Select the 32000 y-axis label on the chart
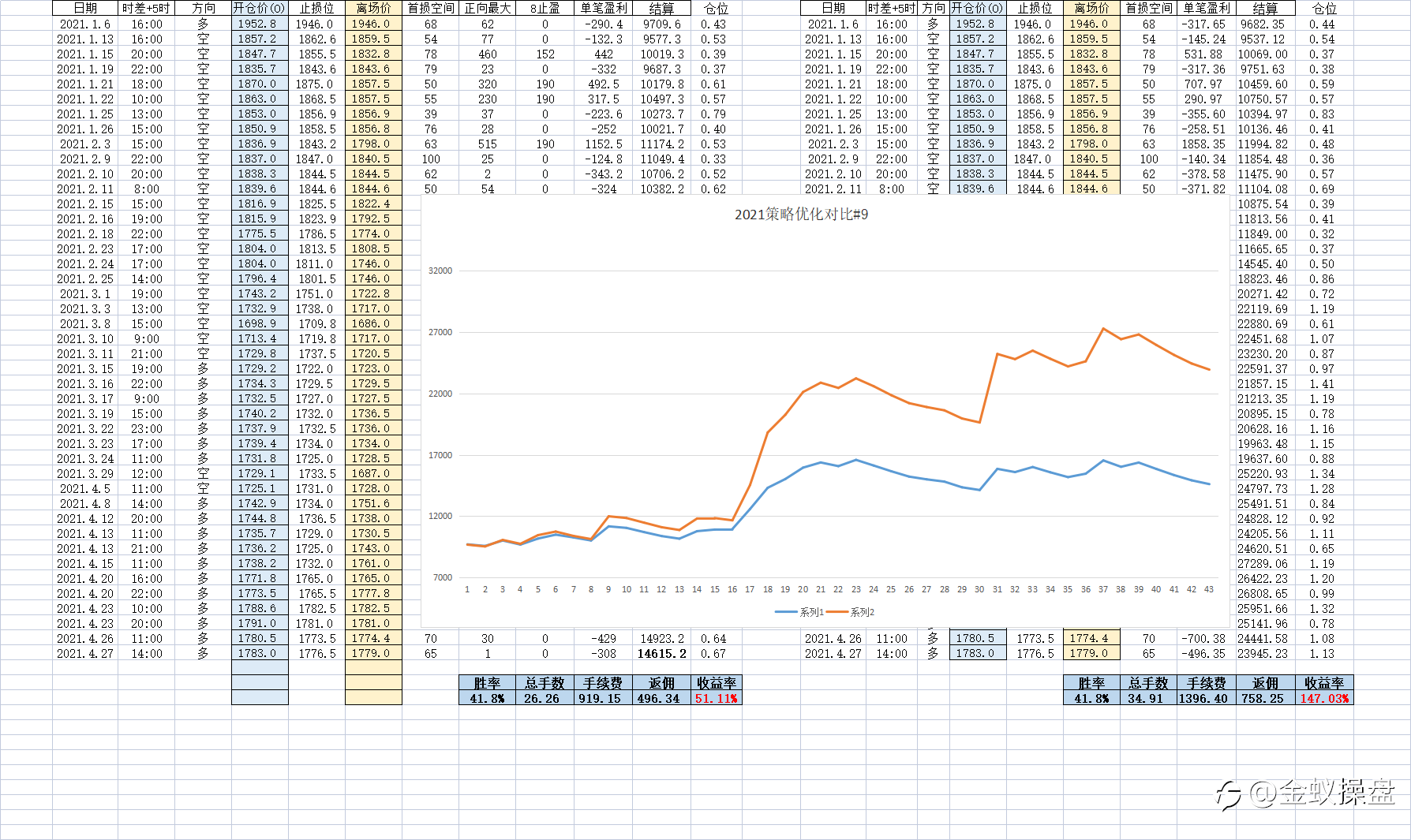The height and width of the screenshot is (840, 1411). 440,271
